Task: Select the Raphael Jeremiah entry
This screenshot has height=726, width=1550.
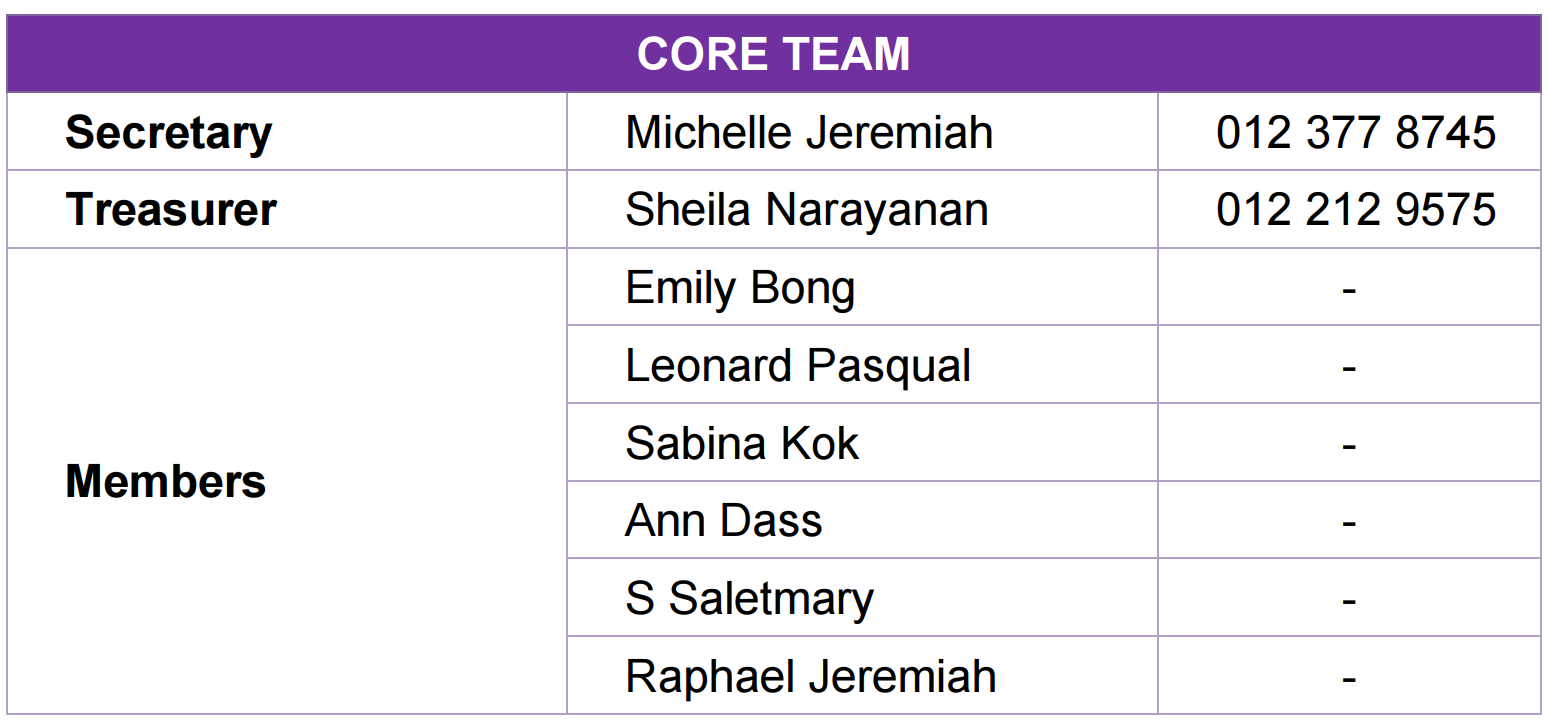Action: (x=810, y=677)
